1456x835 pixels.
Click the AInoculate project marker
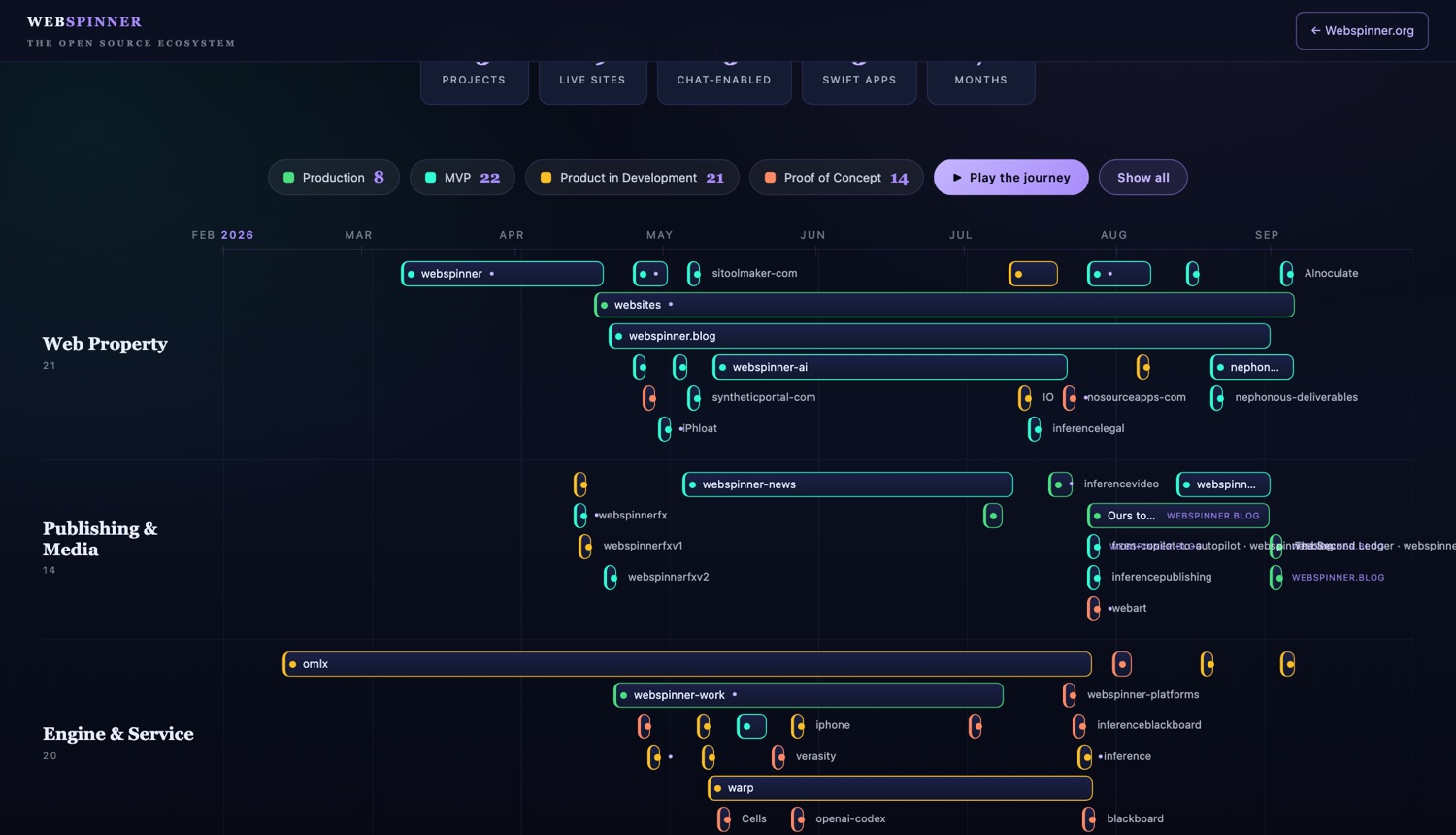(x=1287, y=274)
